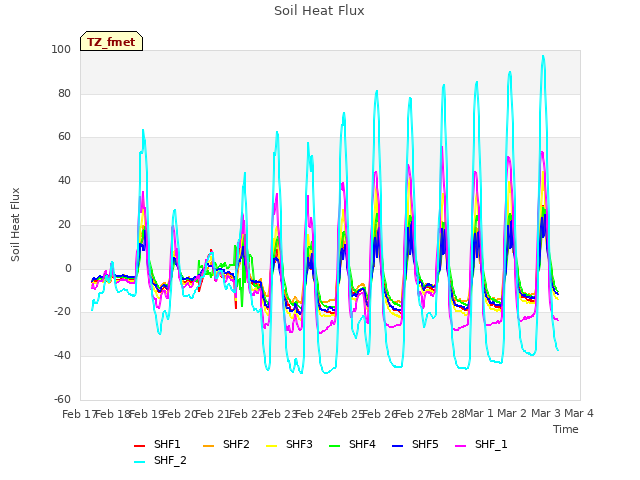Click the highest cyan SHF_2 peak near Mar 3
The width and height of the screenshot is (640, 480).
pyautogui.click(x=543, y=56)
